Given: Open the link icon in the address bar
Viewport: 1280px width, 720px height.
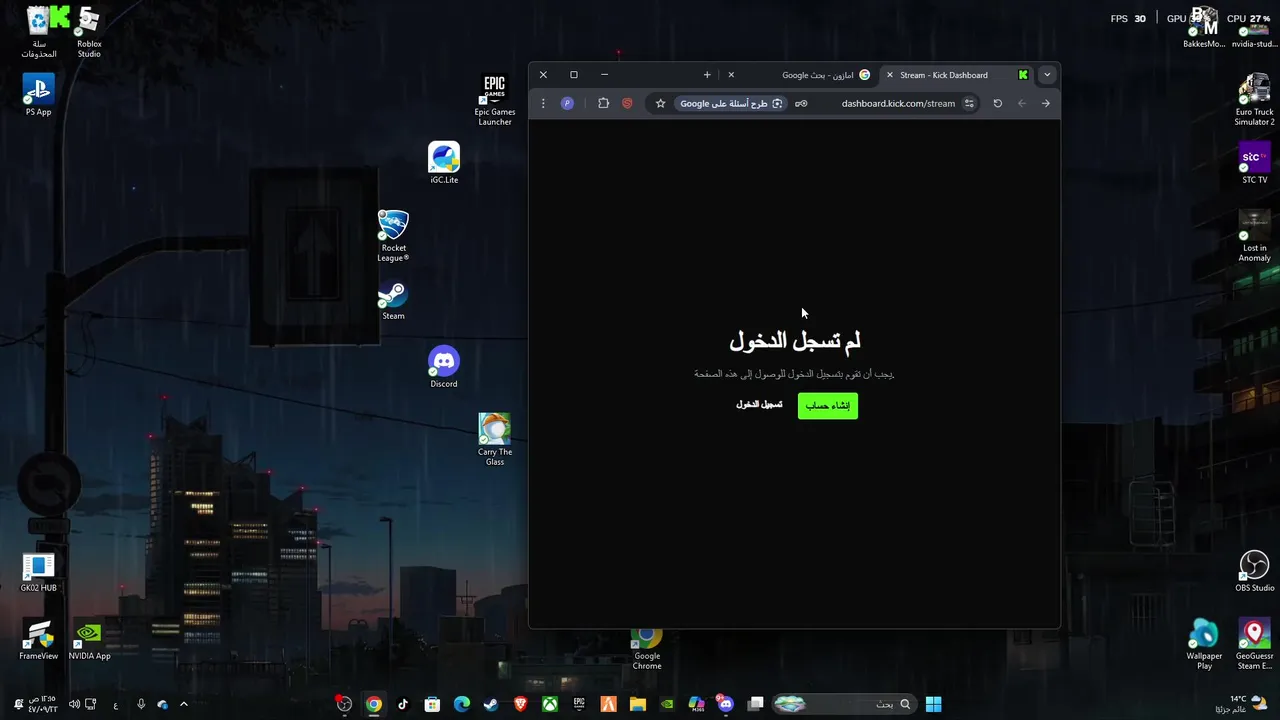Looking at the screenshot, I should (801, 103).
